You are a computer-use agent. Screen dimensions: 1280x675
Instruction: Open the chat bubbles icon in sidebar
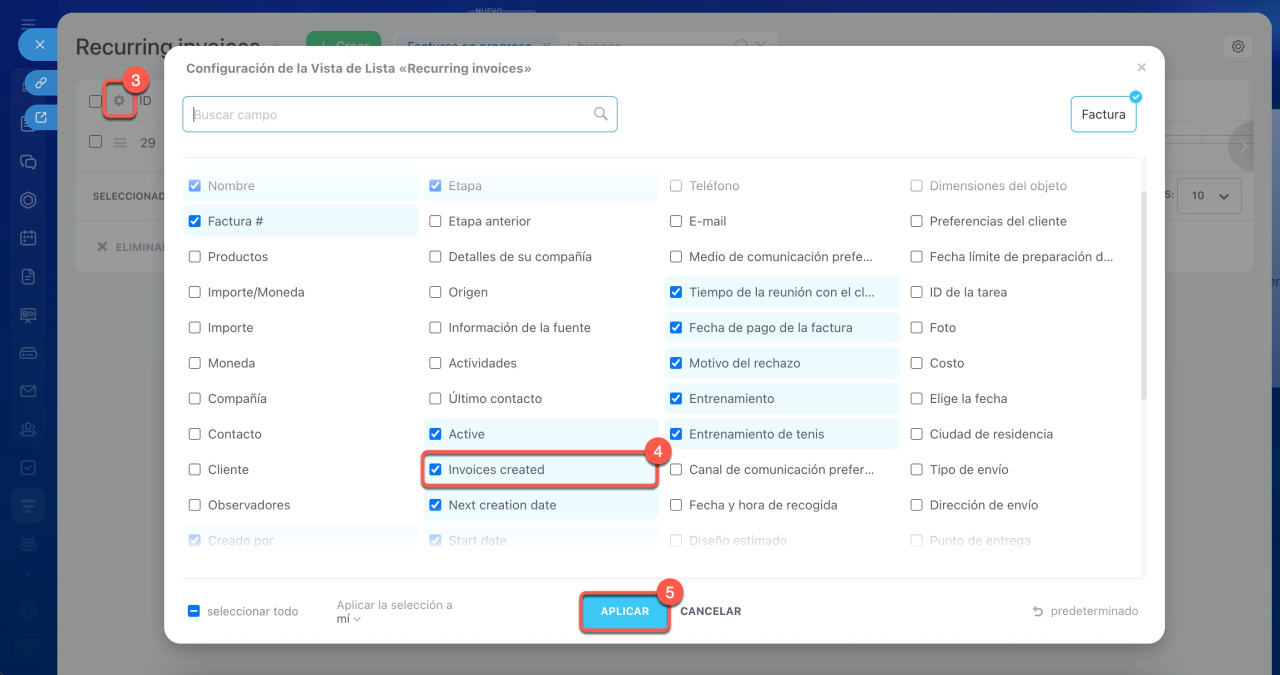click(x=28, y=162)
